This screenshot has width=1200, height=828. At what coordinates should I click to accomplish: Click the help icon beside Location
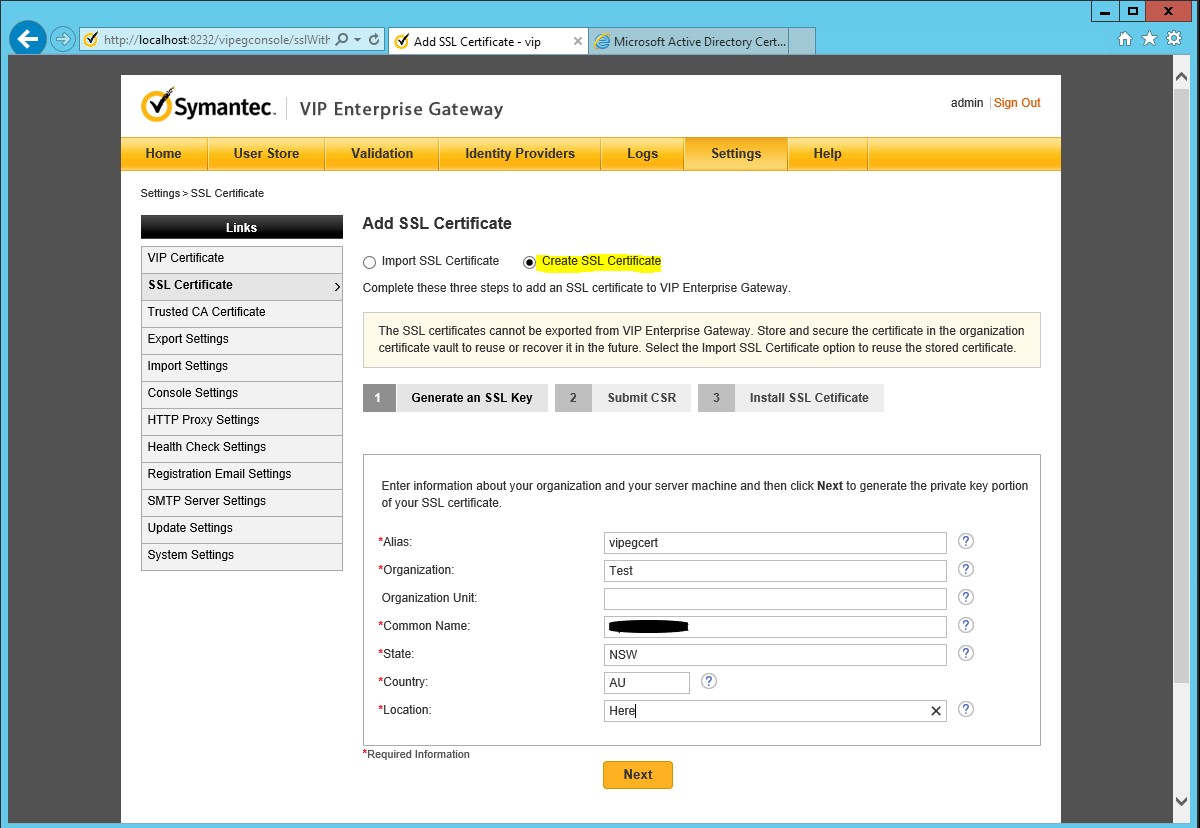(x=966, y=709)
